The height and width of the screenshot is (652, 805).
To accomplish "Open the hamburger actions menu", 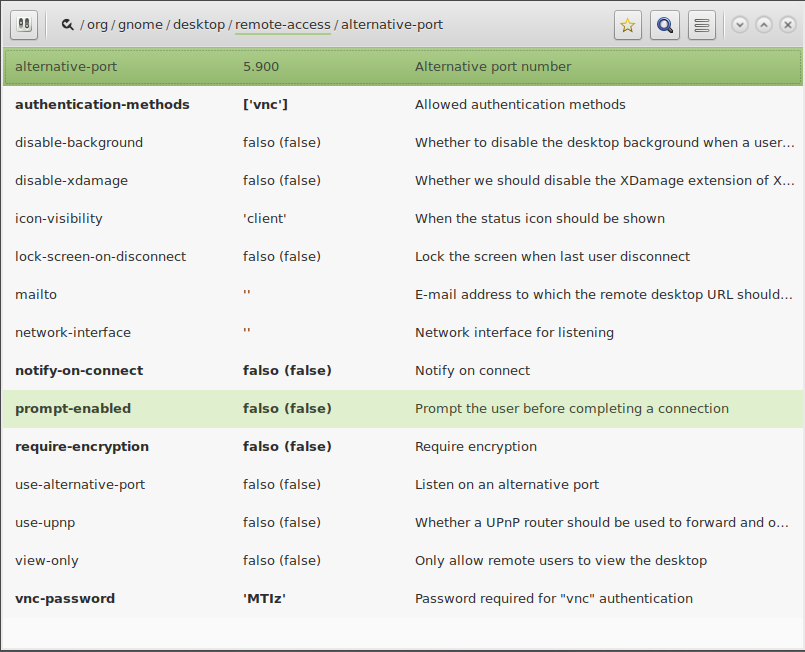I will coord(702,25).
